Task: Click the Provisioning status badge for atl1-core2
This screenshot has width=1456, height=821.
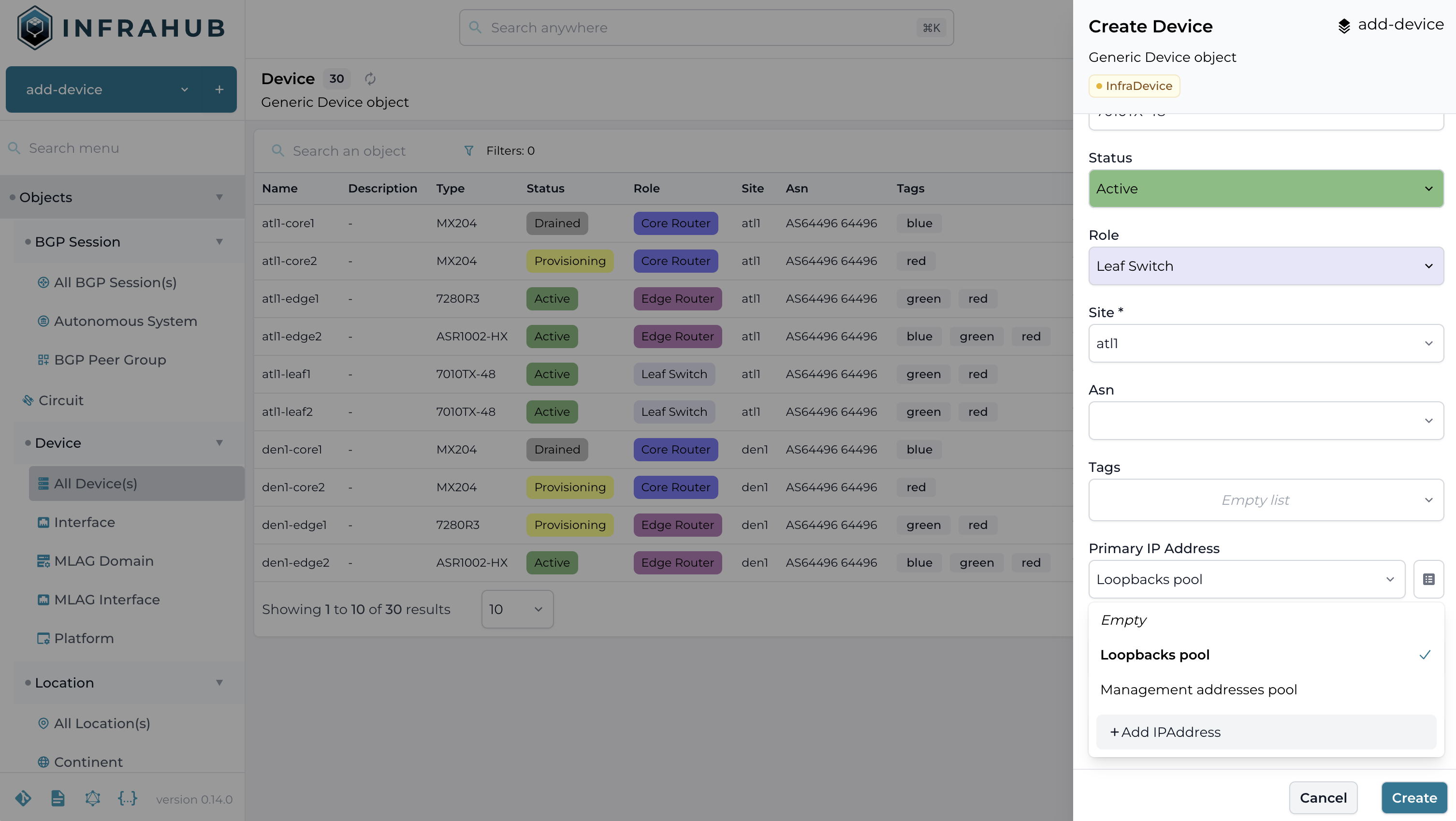Action: pos(570,261)
